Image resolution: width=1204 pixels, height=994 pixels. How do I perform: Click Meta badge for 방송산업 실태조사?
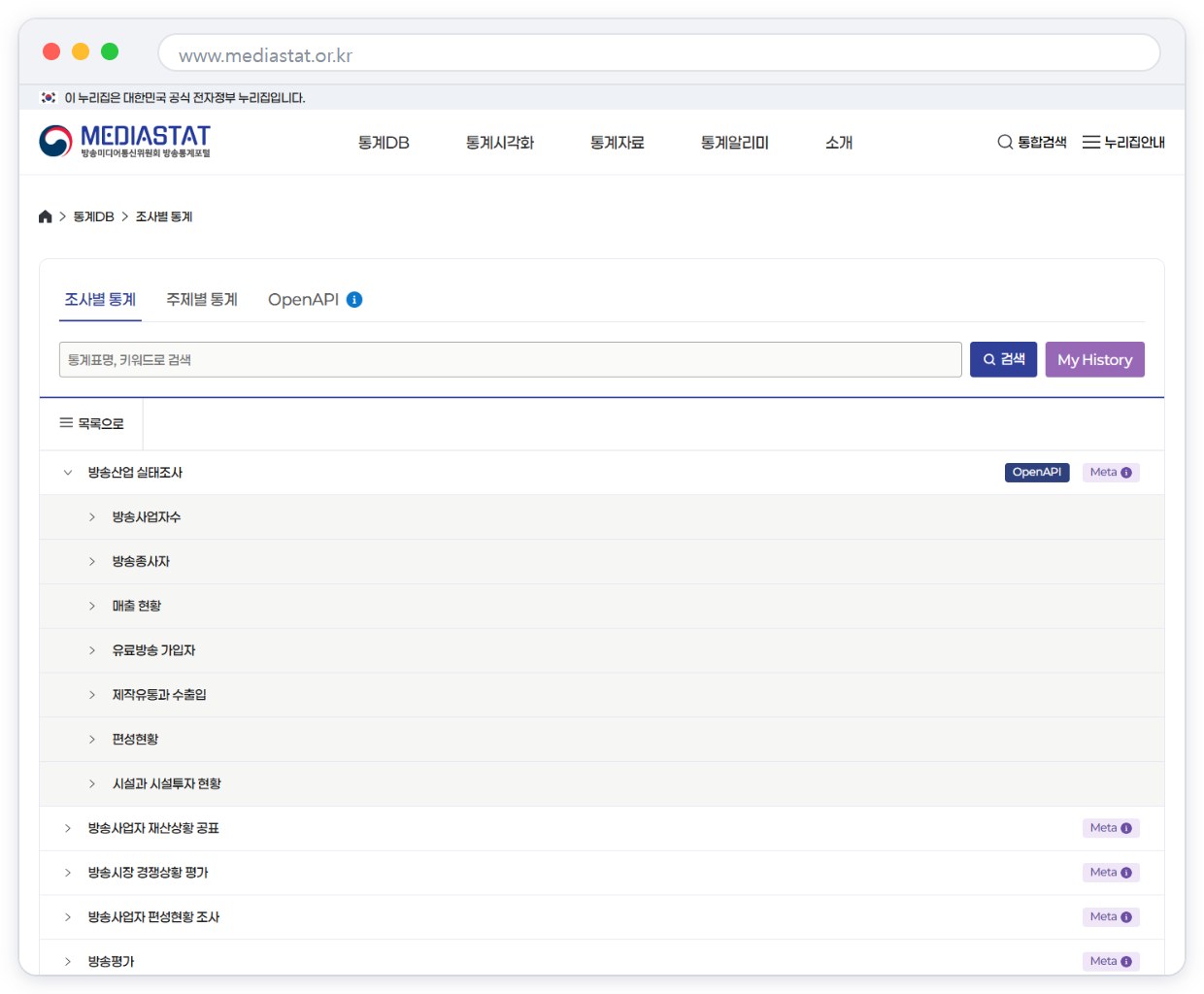[1111, 473]
